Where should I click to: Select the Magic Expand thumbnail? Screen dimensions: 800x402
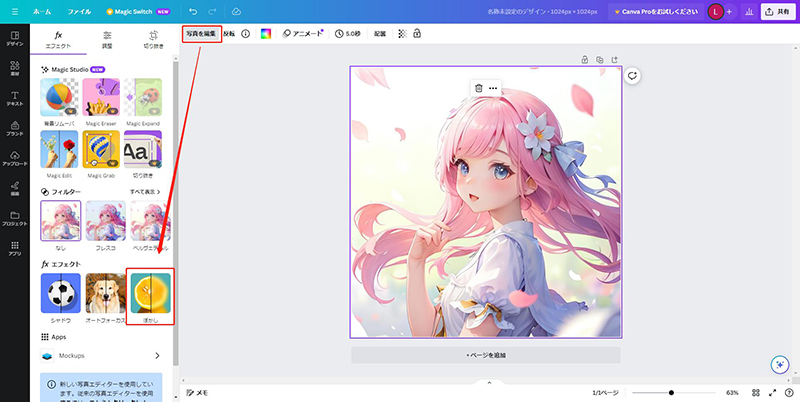click(143, 97)
